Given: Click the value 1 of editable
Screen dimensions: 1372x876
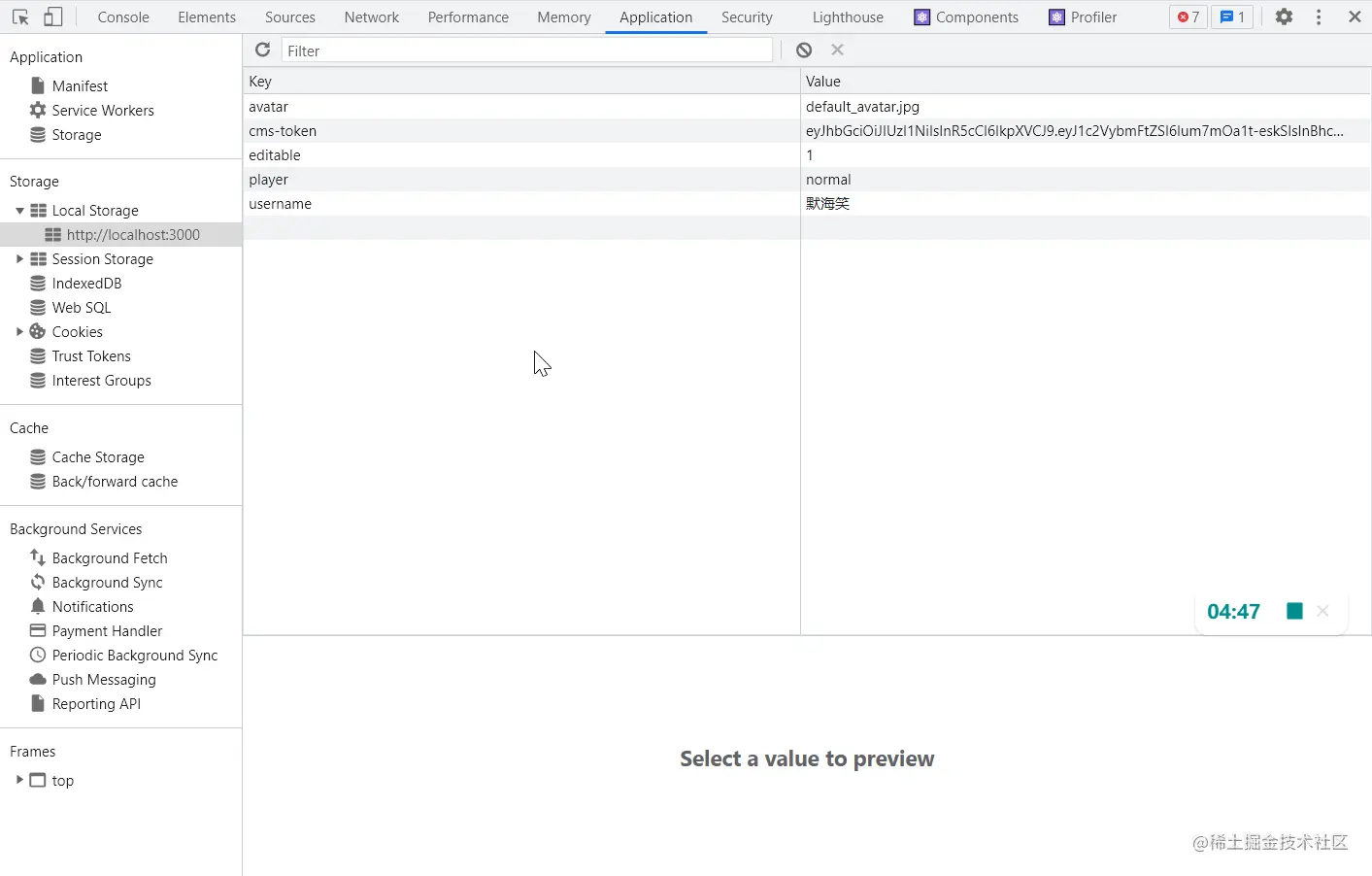Looking at the screenshot, I should 1086,155.
